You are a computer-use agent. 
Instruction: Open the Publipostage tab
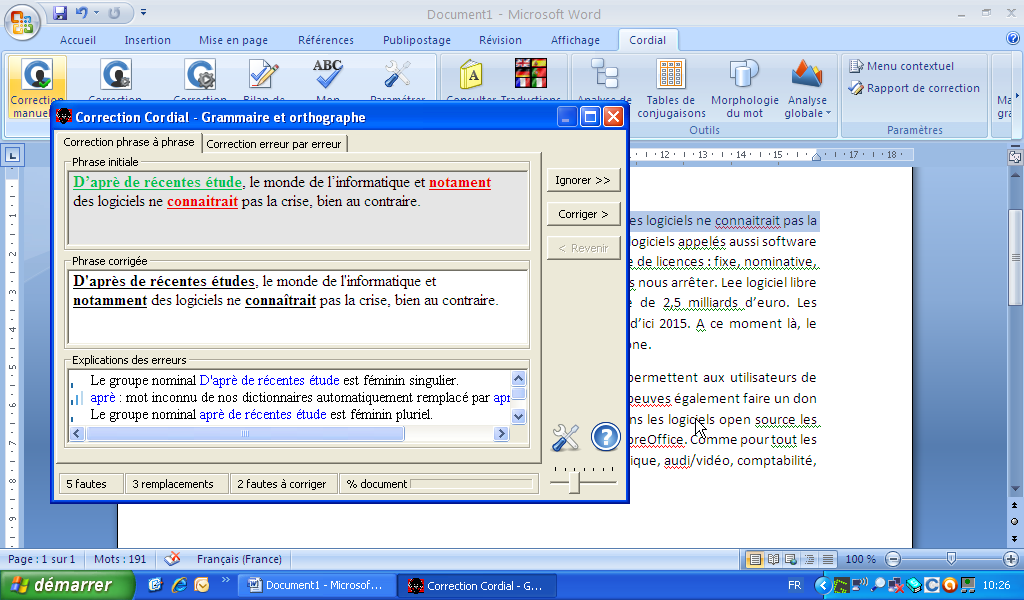(417, 40)
